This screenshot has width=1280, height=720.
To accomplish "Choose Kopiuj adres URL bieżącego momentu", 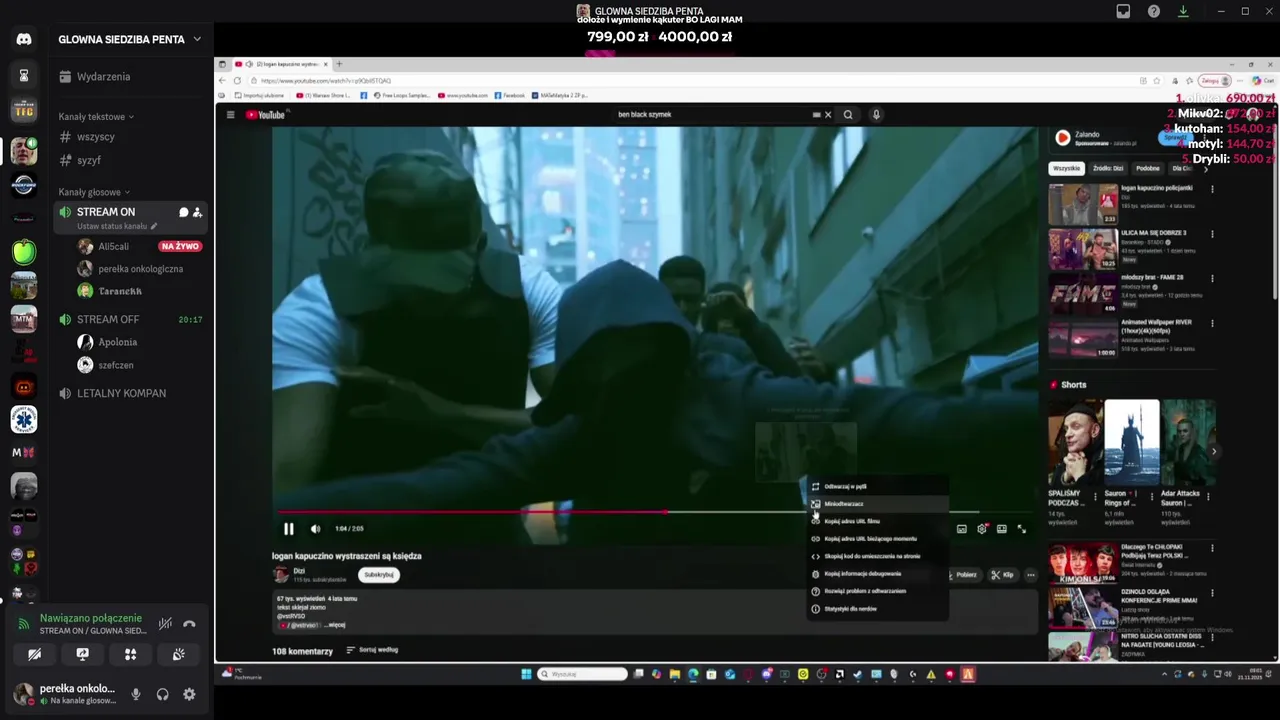I will click(x=877, y=539).
